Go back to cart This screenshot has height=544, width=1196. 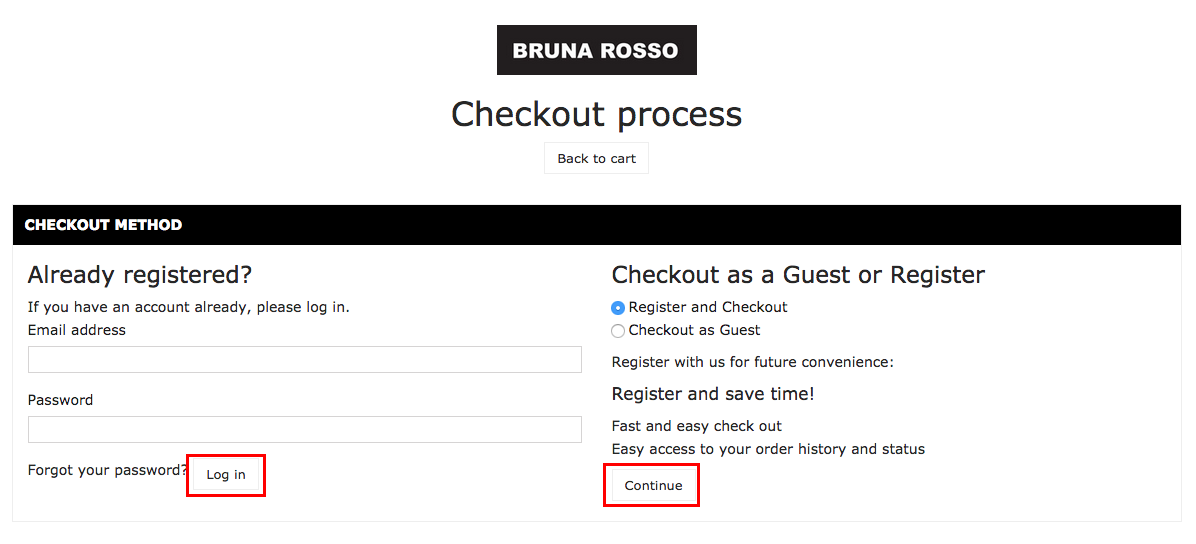click(596, 159)
